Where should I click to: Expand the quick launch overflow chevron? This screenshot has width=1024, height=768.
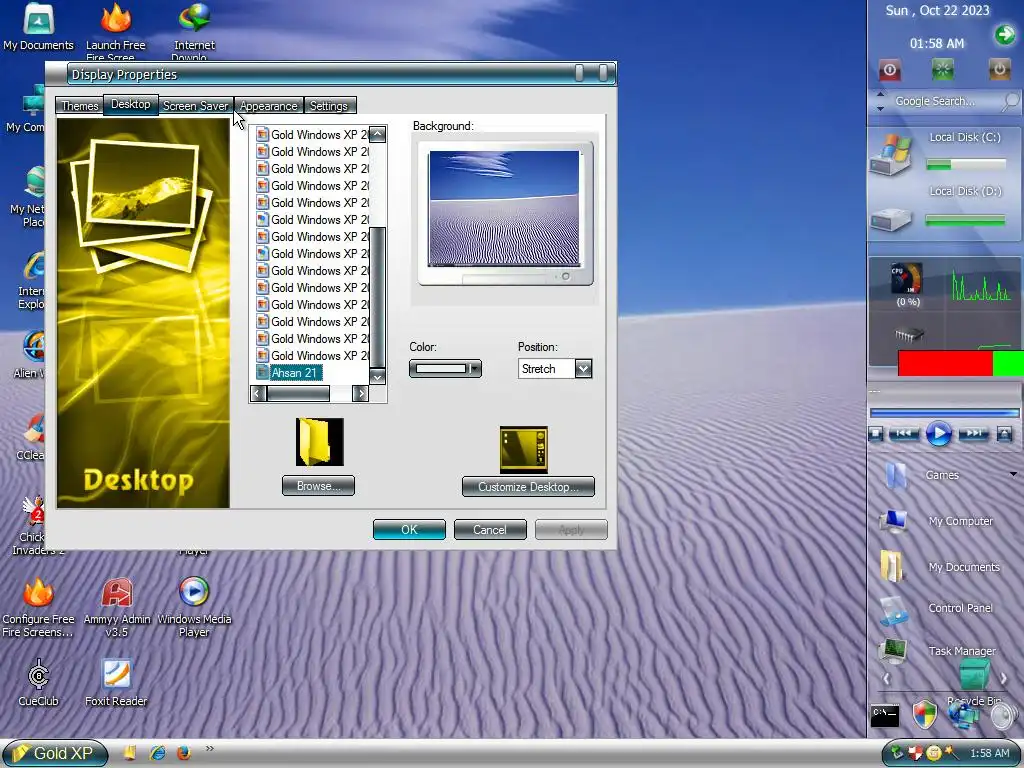click(x=210, y=748)
